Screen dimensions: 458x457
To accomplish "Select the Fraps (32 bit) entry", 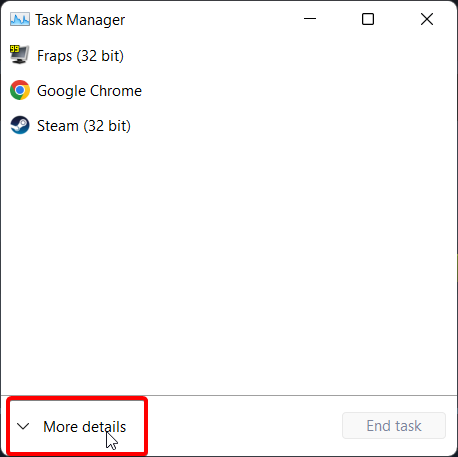I will [80, 56].
